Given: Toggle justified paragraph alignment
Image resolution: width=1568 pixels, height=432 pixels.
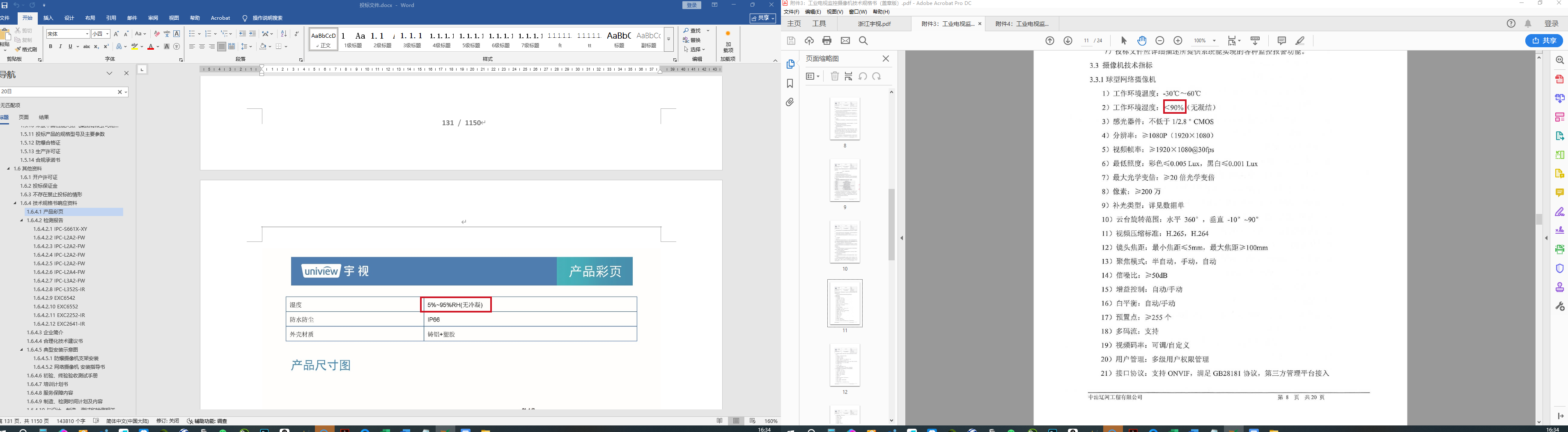Looking at the screenshot, I should 222,47.
